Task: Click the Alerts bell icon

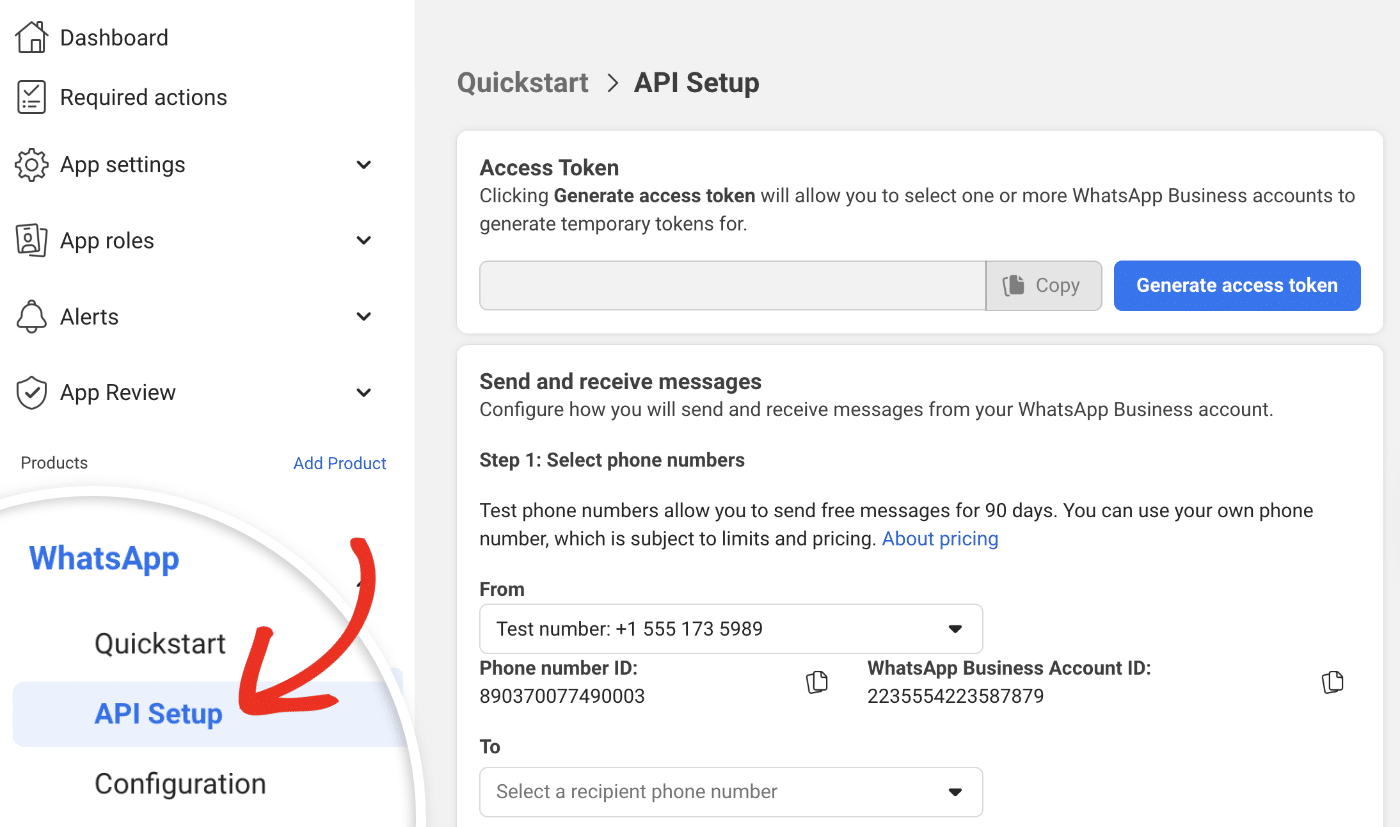Action: (31, 316)
